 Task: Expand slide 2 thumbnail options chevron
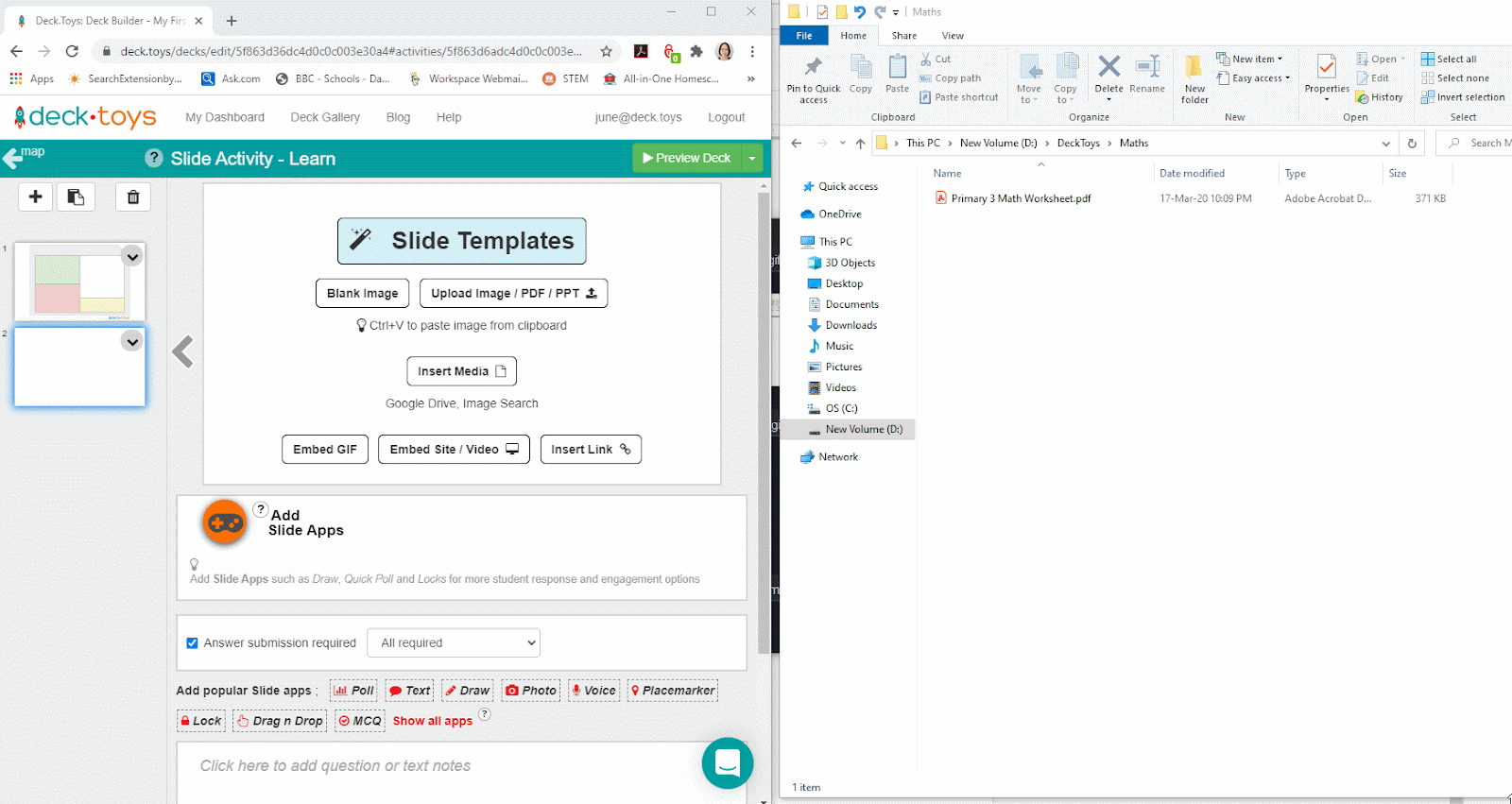click(132, 341)
